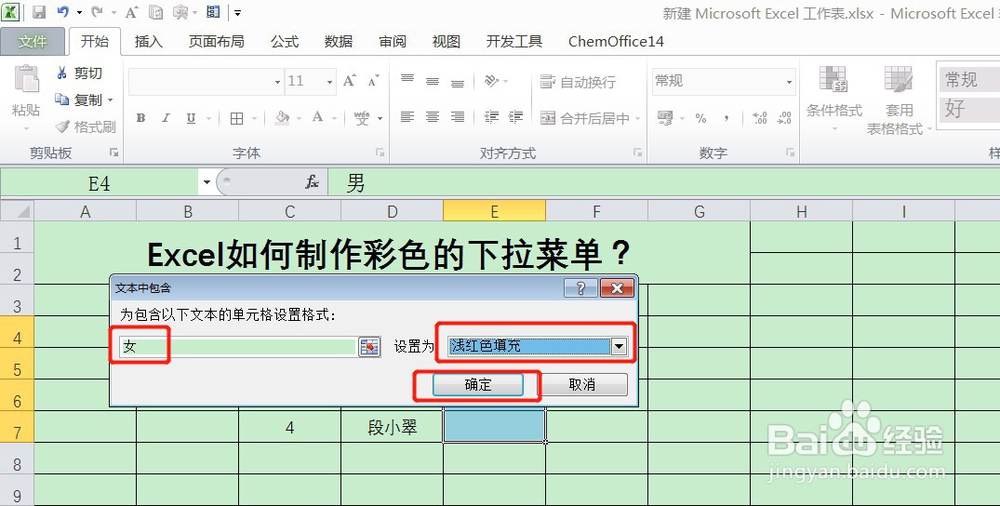This screenshot has height=506, width=1000.
Task: Click the Increase Font Size icon in ribbon
Action: click(349, 81)
